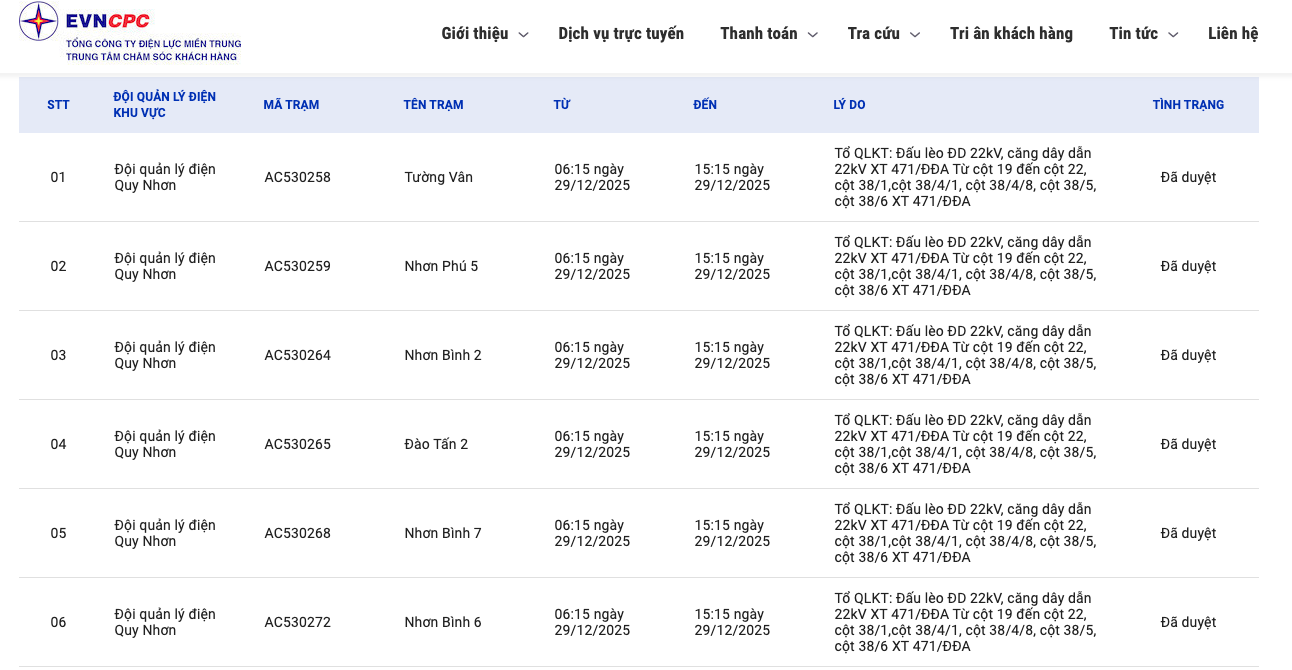Open the Dịch vụ trực tuyến menu
This screenshot has width=1292, height=670.
pos(621,34)
